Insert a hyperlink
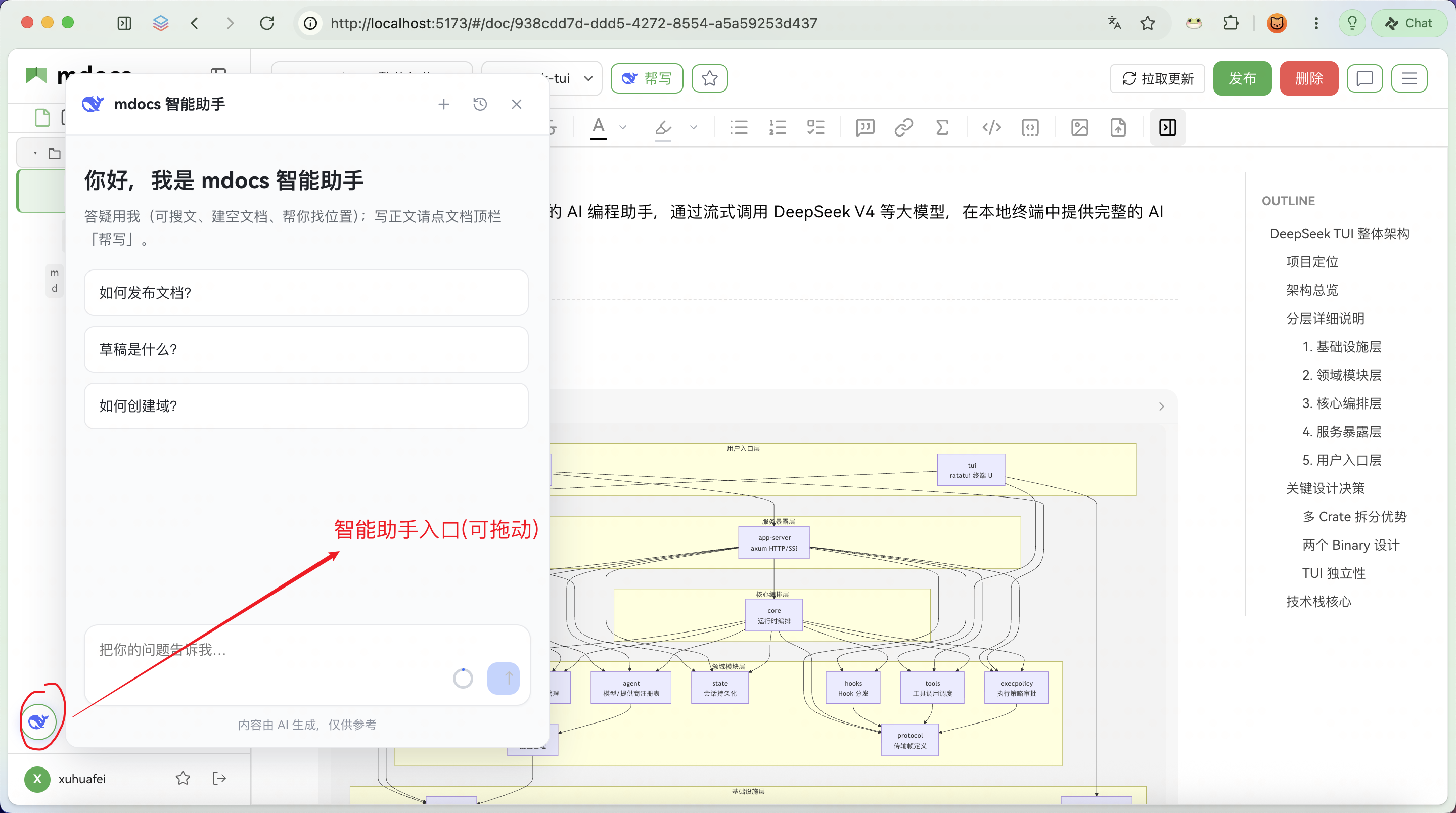The width and height of the screenshot is (1456, 813). (x=903, y=127)
